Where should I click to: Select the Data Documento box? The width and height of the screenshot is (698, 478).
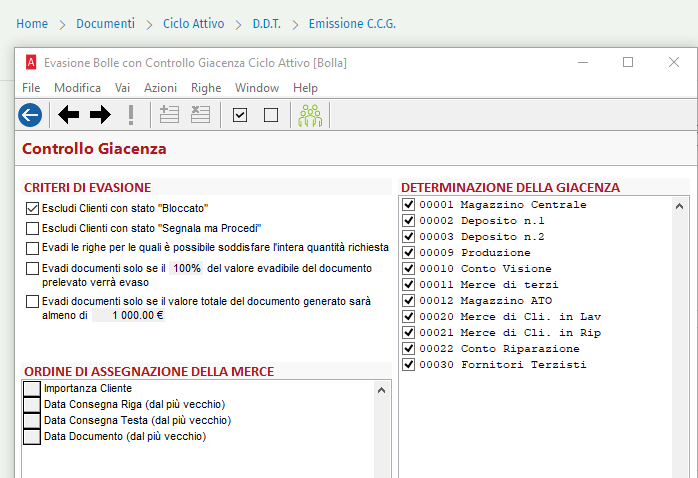32,437
